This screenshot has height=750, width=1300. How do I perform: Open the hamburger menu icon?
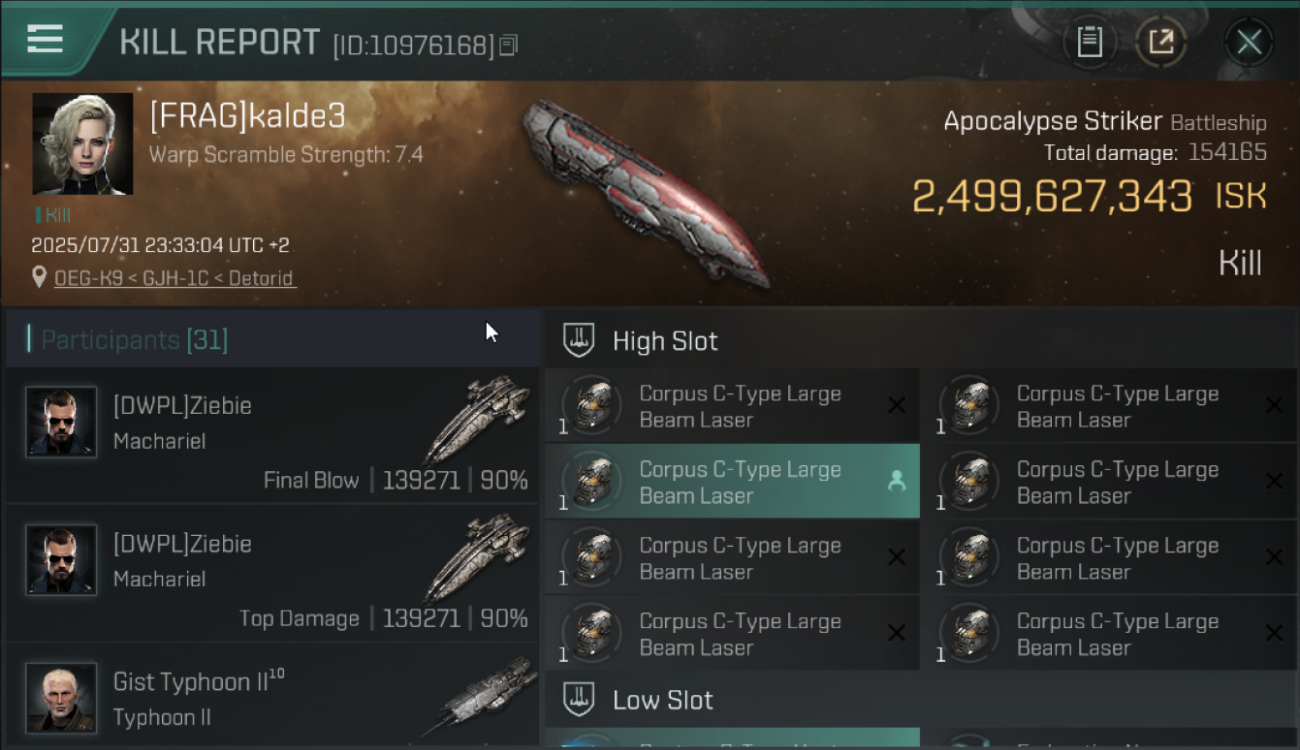[x=45, y=39]
